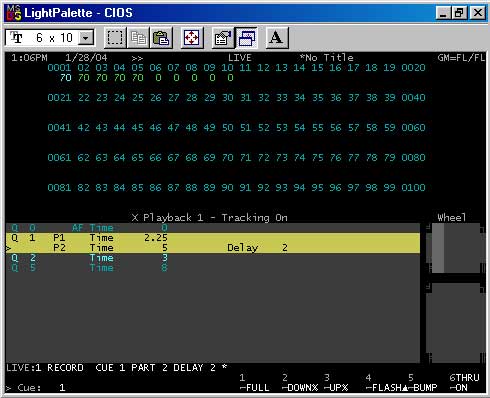The height and width of the screenshot is (398, 490).
Task: Click the 1 -FULL softkey
Action: pyautogui.click(x=254, y=383)
